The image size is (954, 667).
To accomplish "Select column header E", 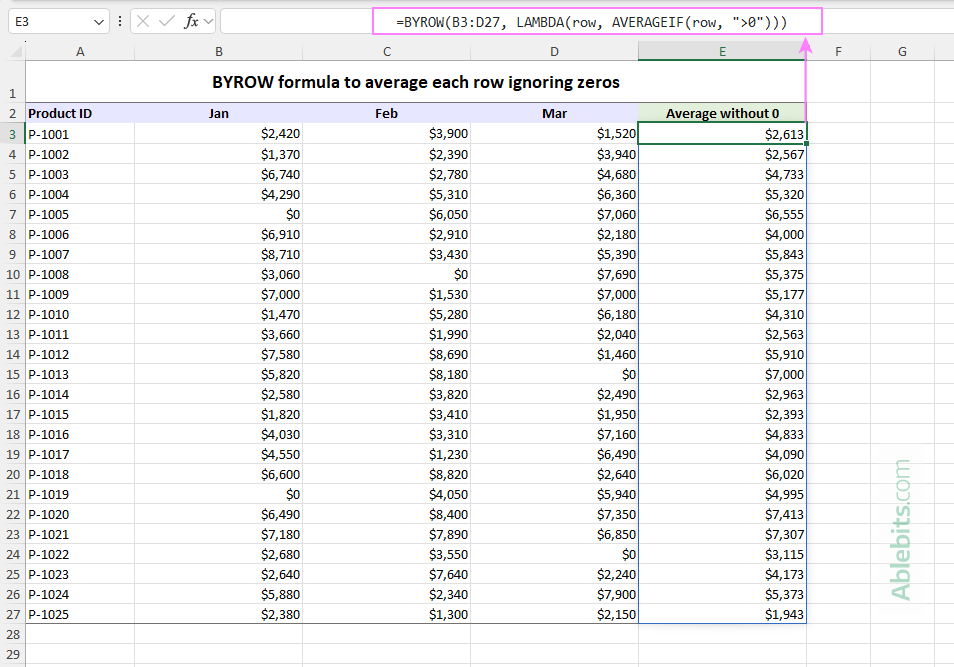I will (722, 51).
